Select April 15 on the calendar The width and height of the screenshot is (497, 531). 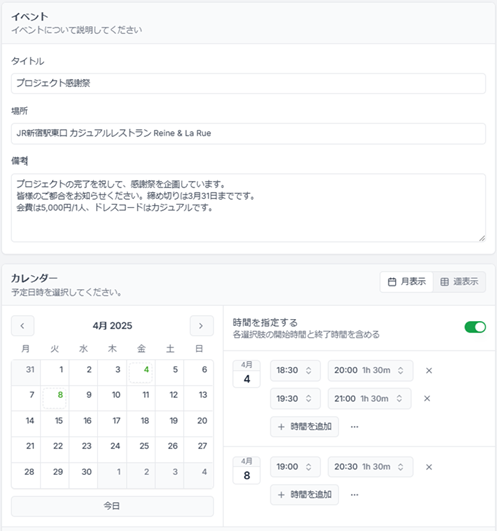pos(55,424)
